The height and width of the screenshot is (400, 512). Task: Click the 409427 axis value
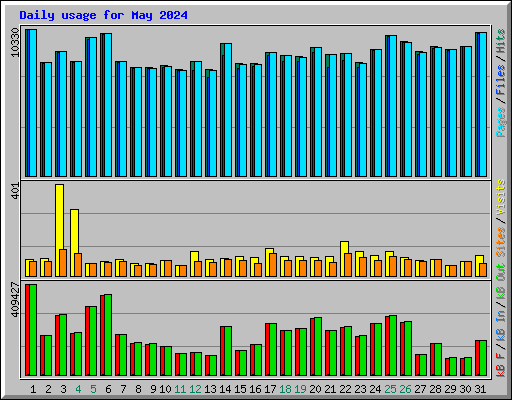pyautogui.click(x=15, y=299)
